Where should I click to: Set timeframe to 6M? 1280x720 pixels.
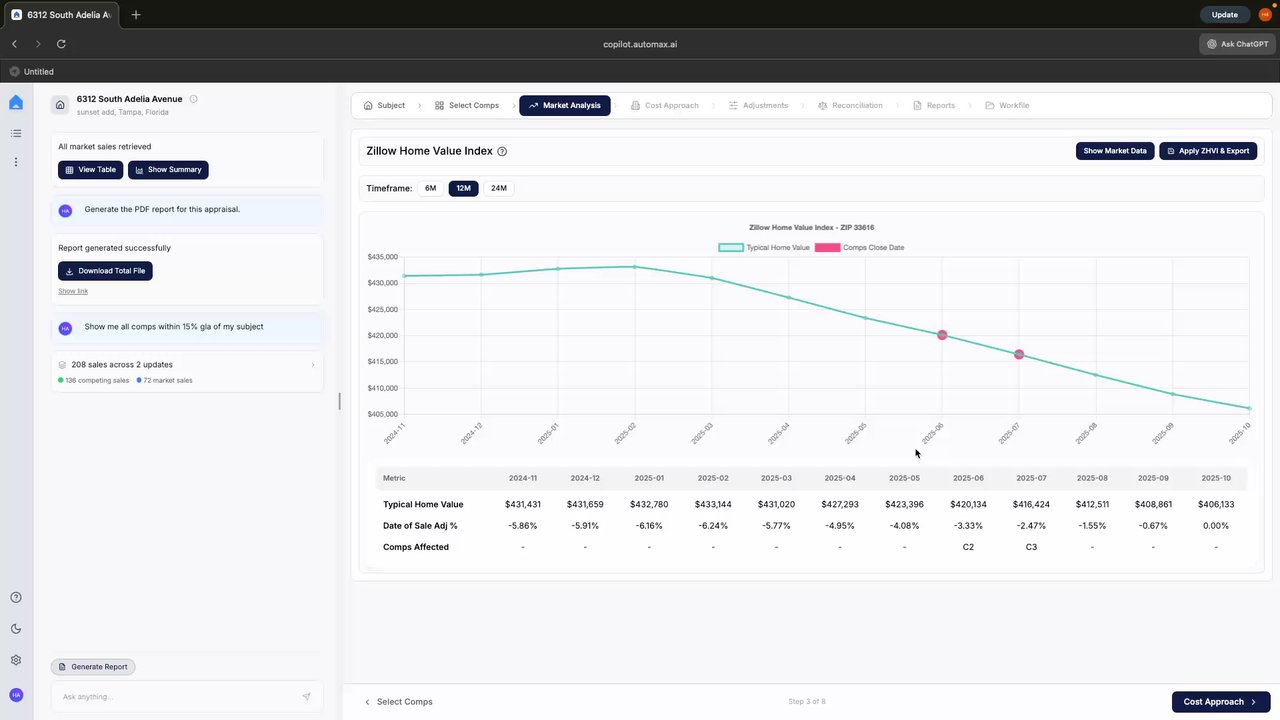coord(430,188)
